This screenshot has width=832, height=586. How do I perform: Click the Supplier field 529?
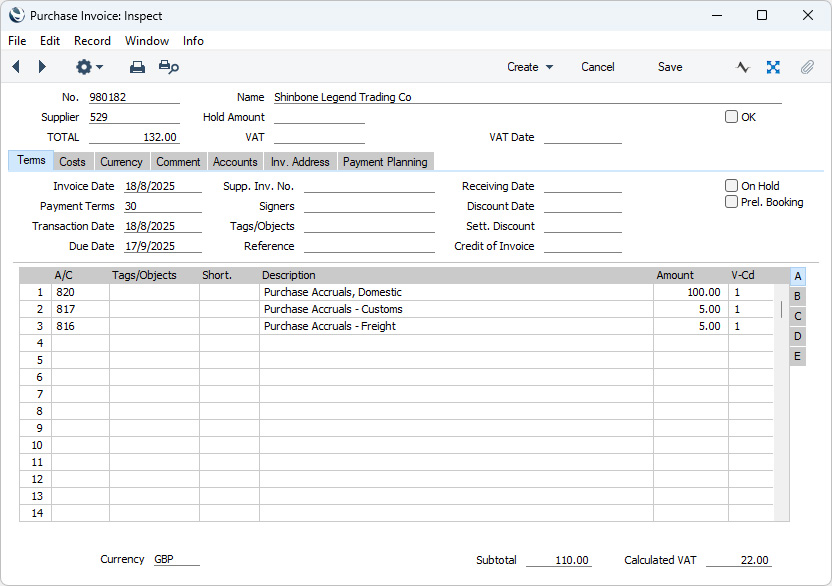[x=134, y=117]
